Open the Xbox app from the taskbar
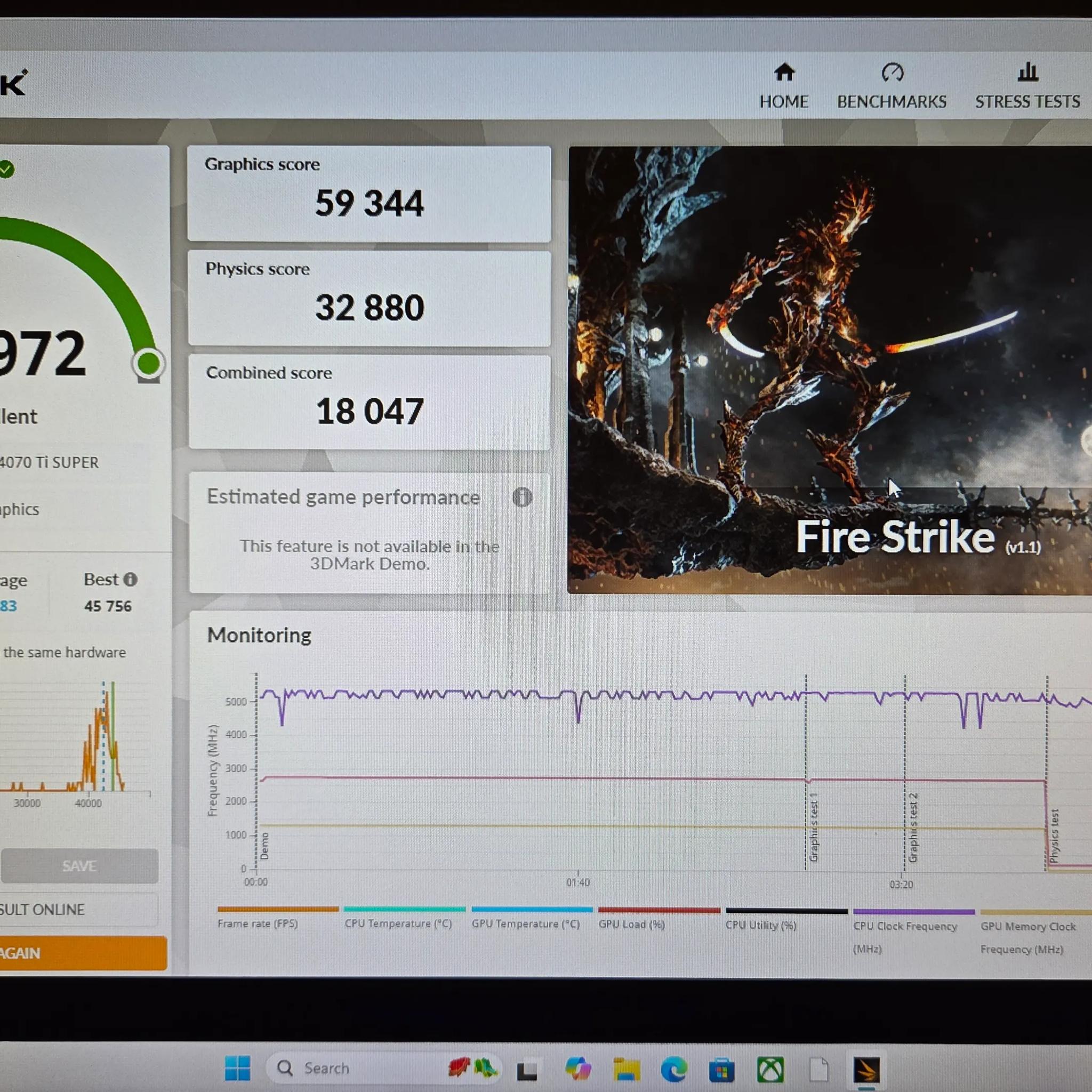 [x=770, y=1070]
